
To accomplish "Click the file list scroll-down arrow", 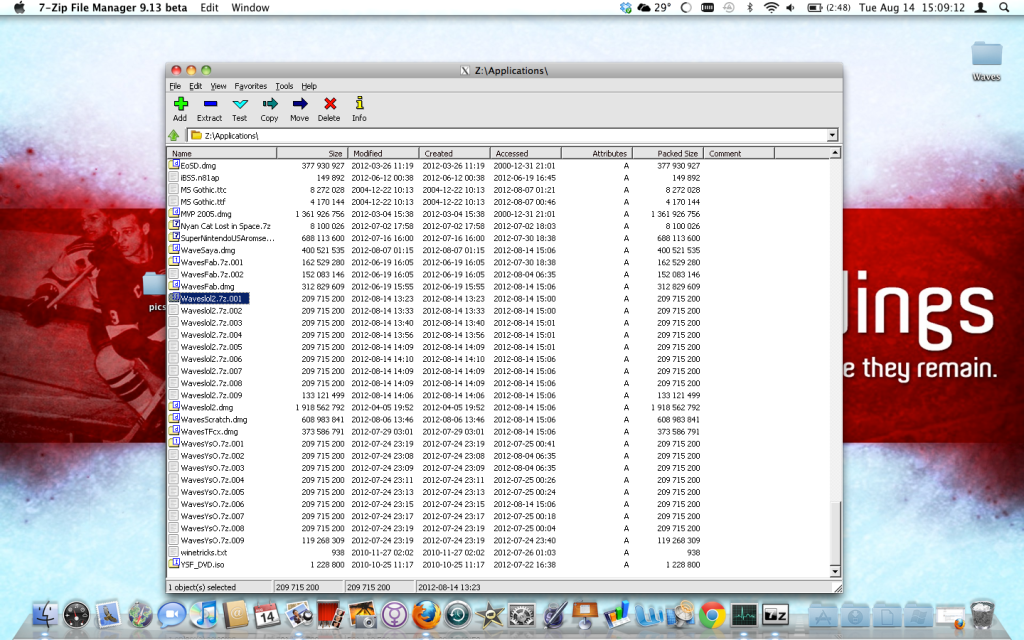I will (x=835, y=571).
